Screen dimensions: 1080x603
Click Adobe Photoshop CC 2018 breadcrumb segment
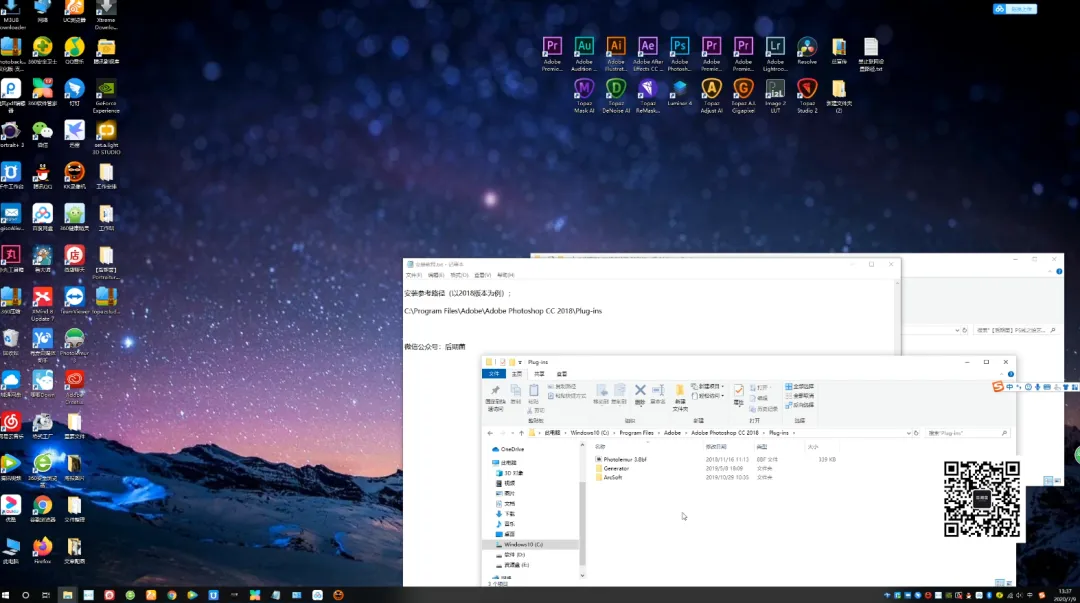coord(725,433)
